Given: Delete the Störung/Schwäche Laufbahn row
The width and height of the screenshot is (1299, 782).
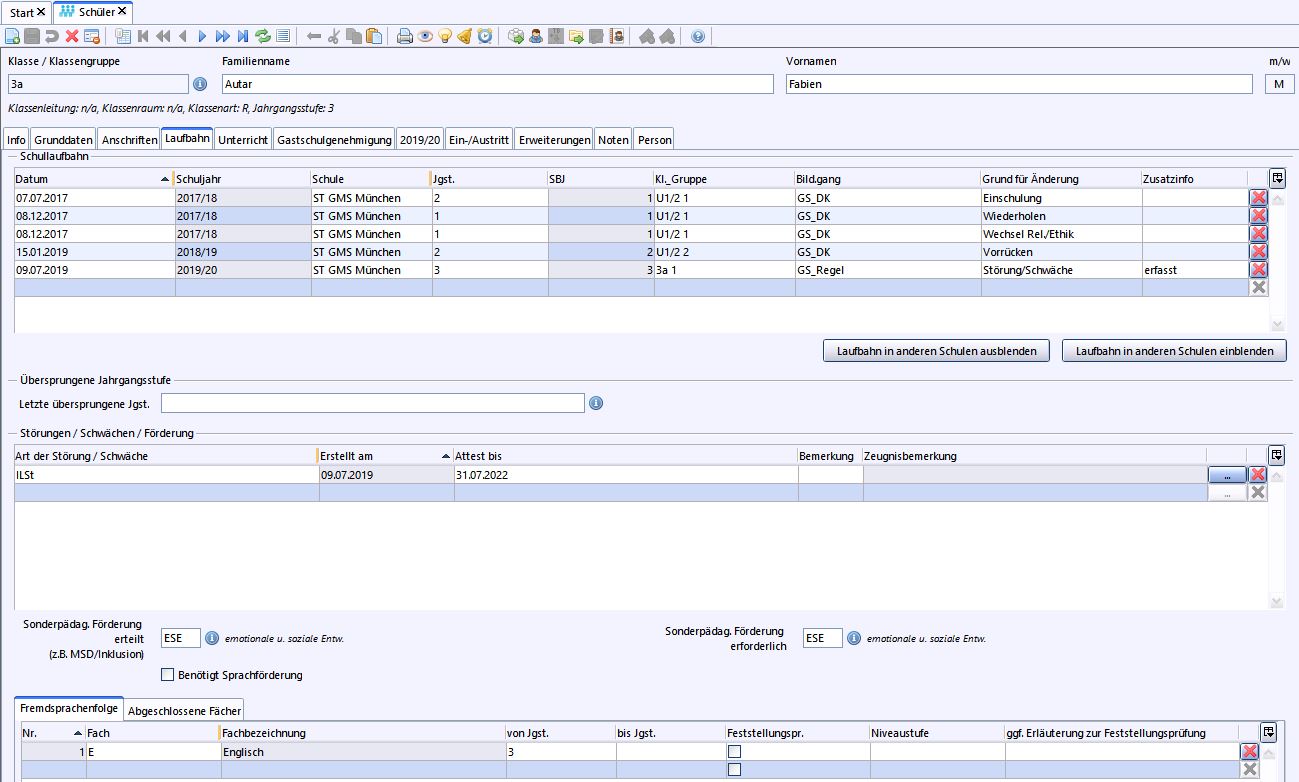Looking at the screenshot, I should [x=1258, y=270].
